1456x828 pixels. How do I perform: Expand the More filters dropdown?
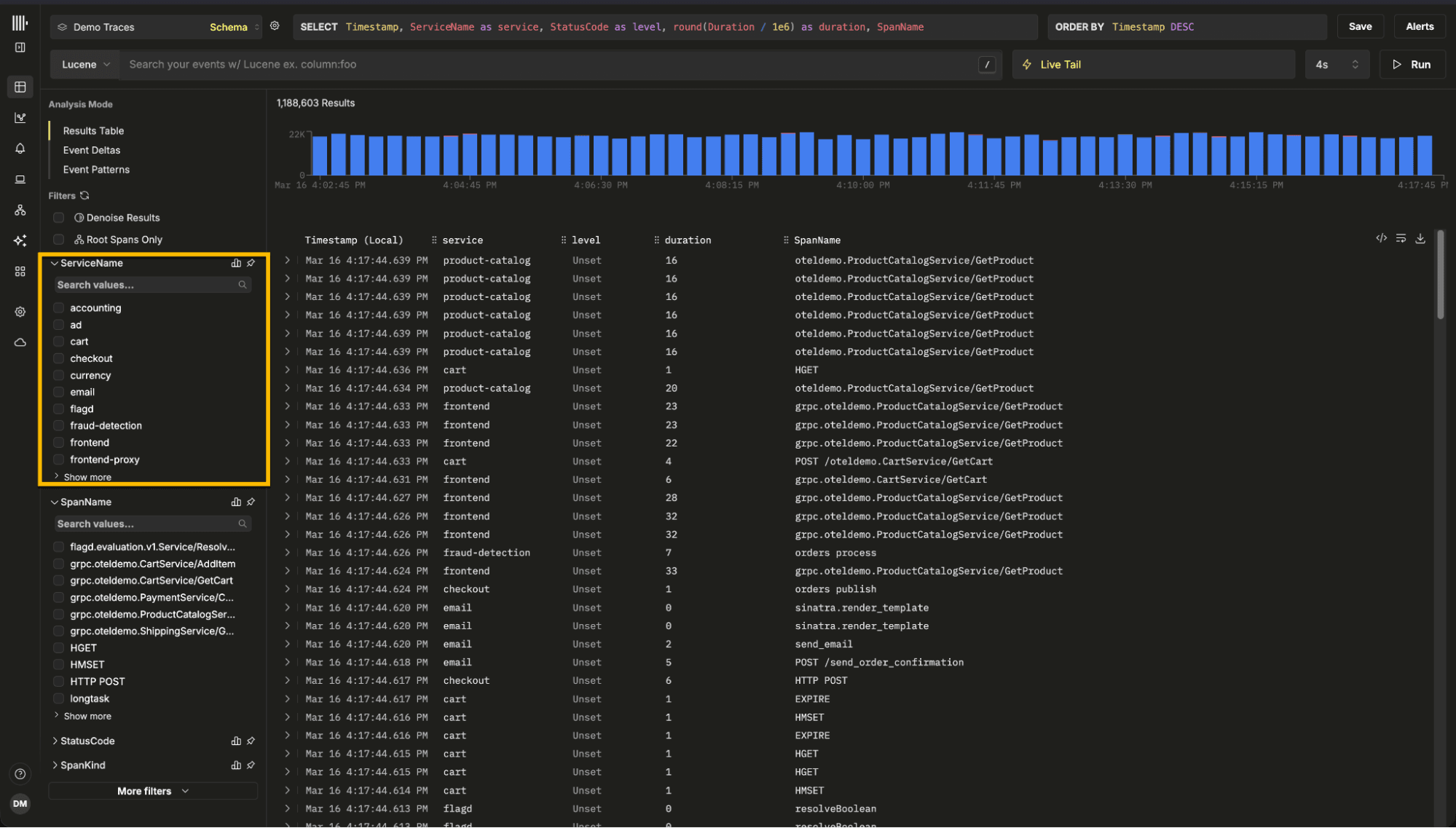pyautogui.click(x=153, y=791)
